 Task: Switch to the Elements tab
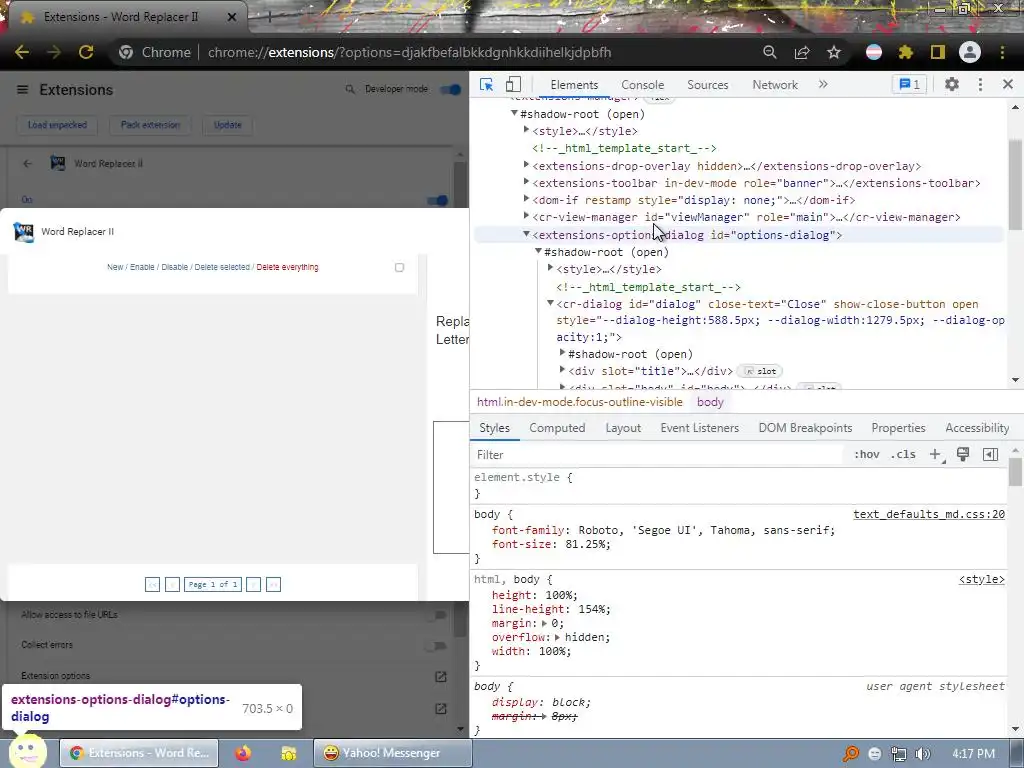[x=574, y=85]
